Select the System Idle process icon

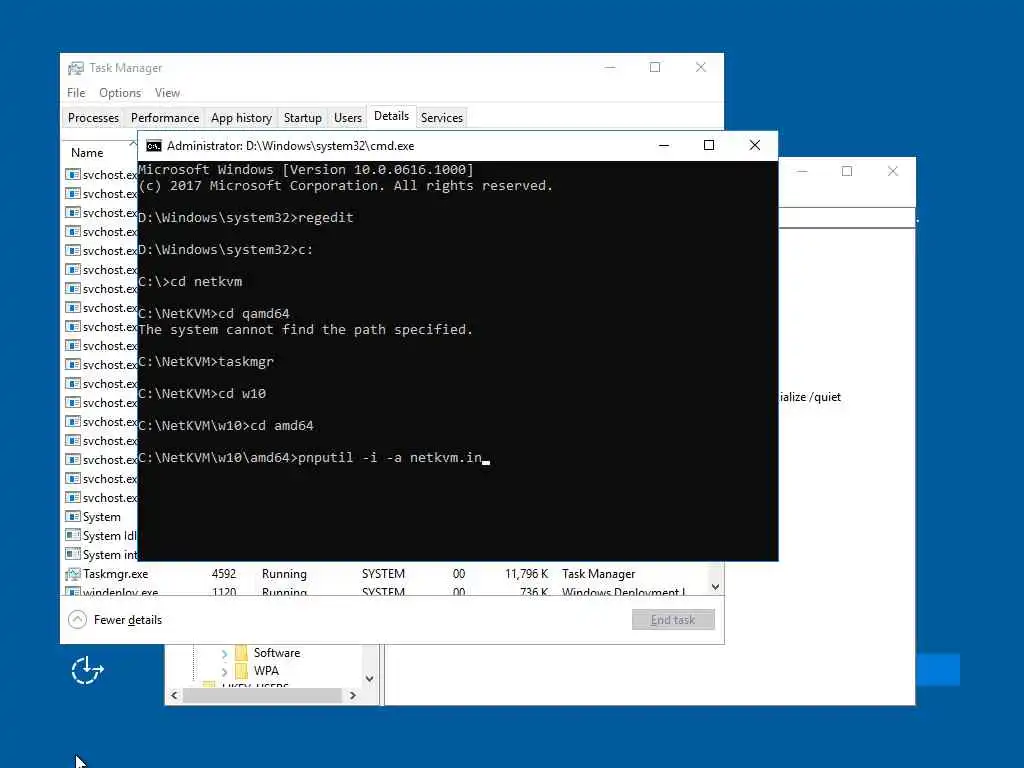(72, 536)
